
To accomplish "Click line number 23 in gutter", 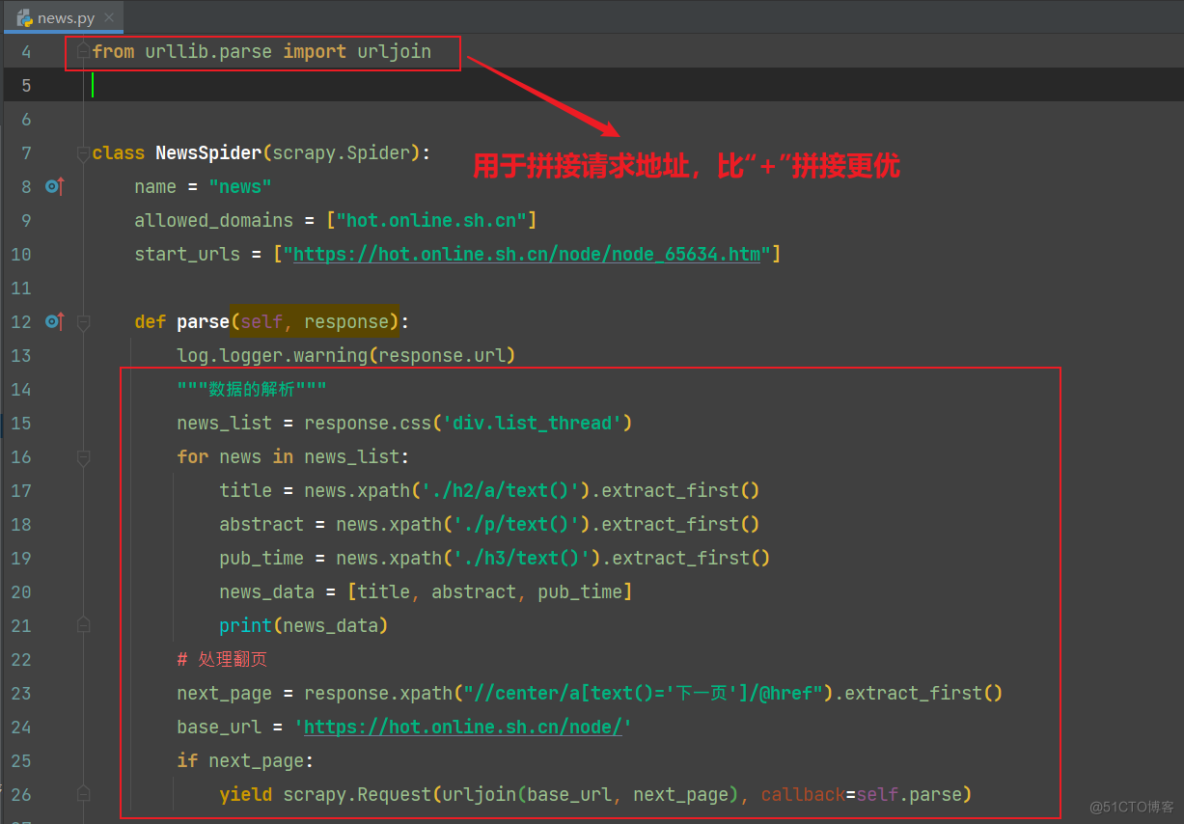I will pos(21,693).
